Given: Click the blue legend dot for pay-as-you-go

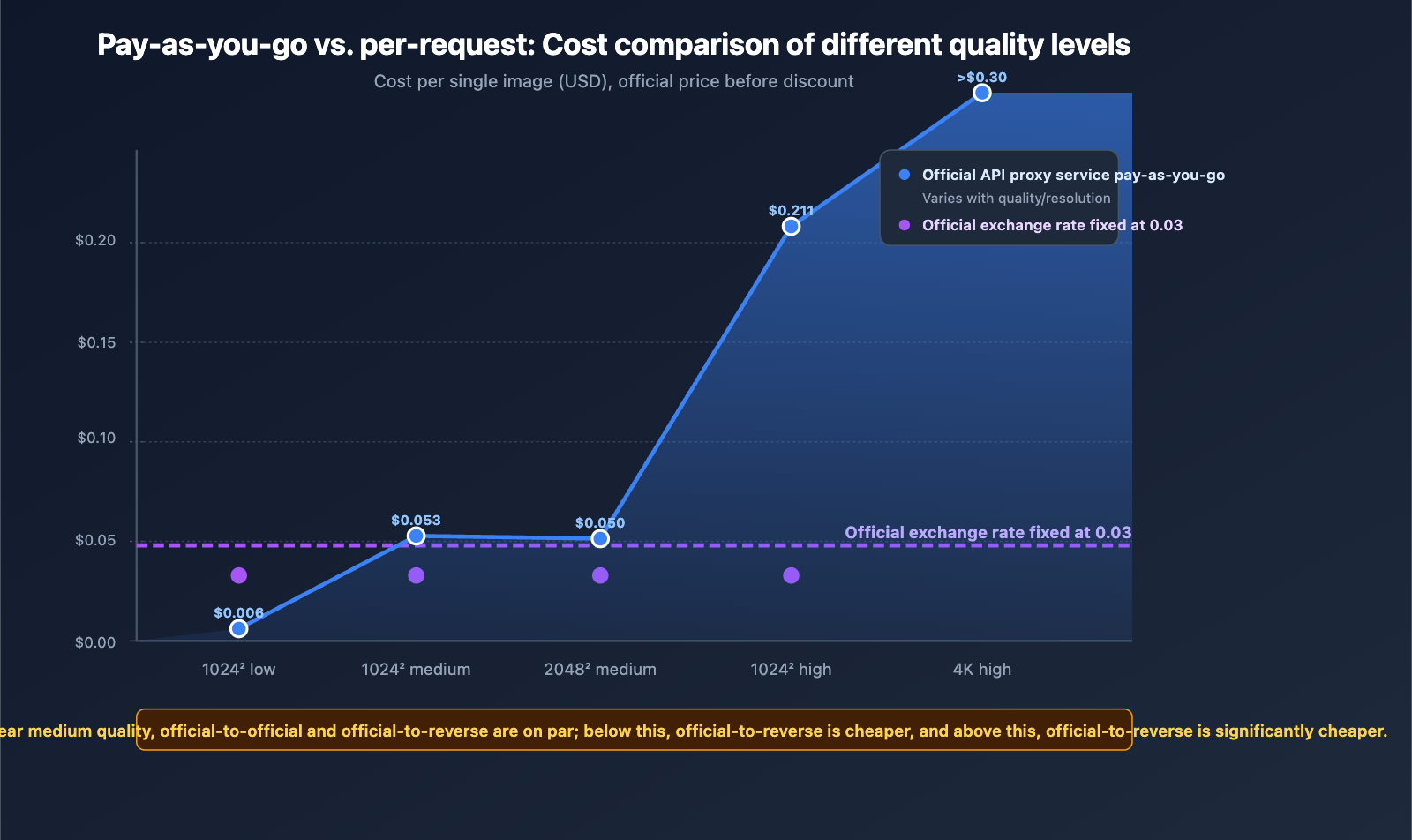Looking at the screenshot, I should pos(904,175).
